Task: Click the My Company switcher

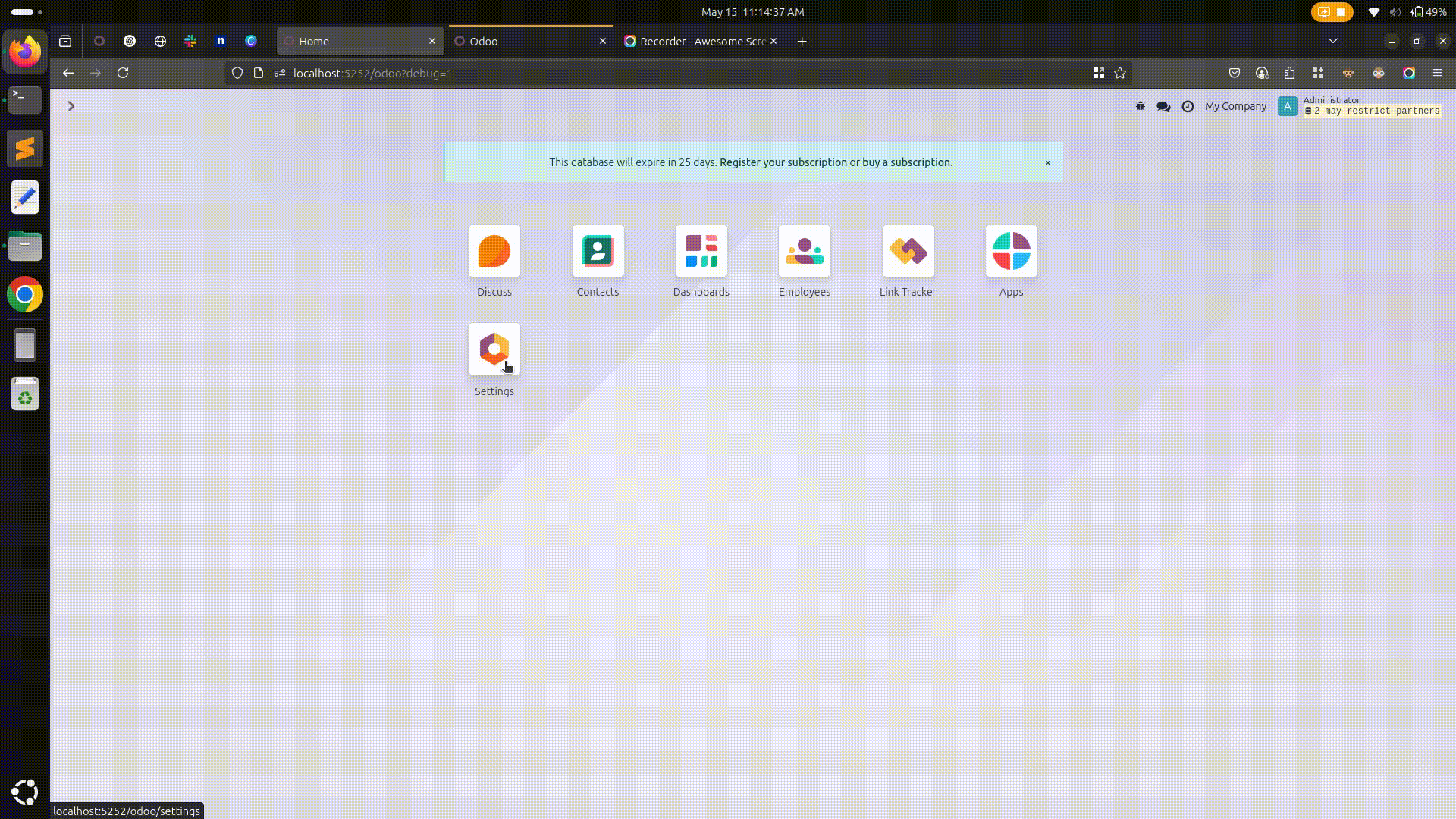Action: (1235, 106)
